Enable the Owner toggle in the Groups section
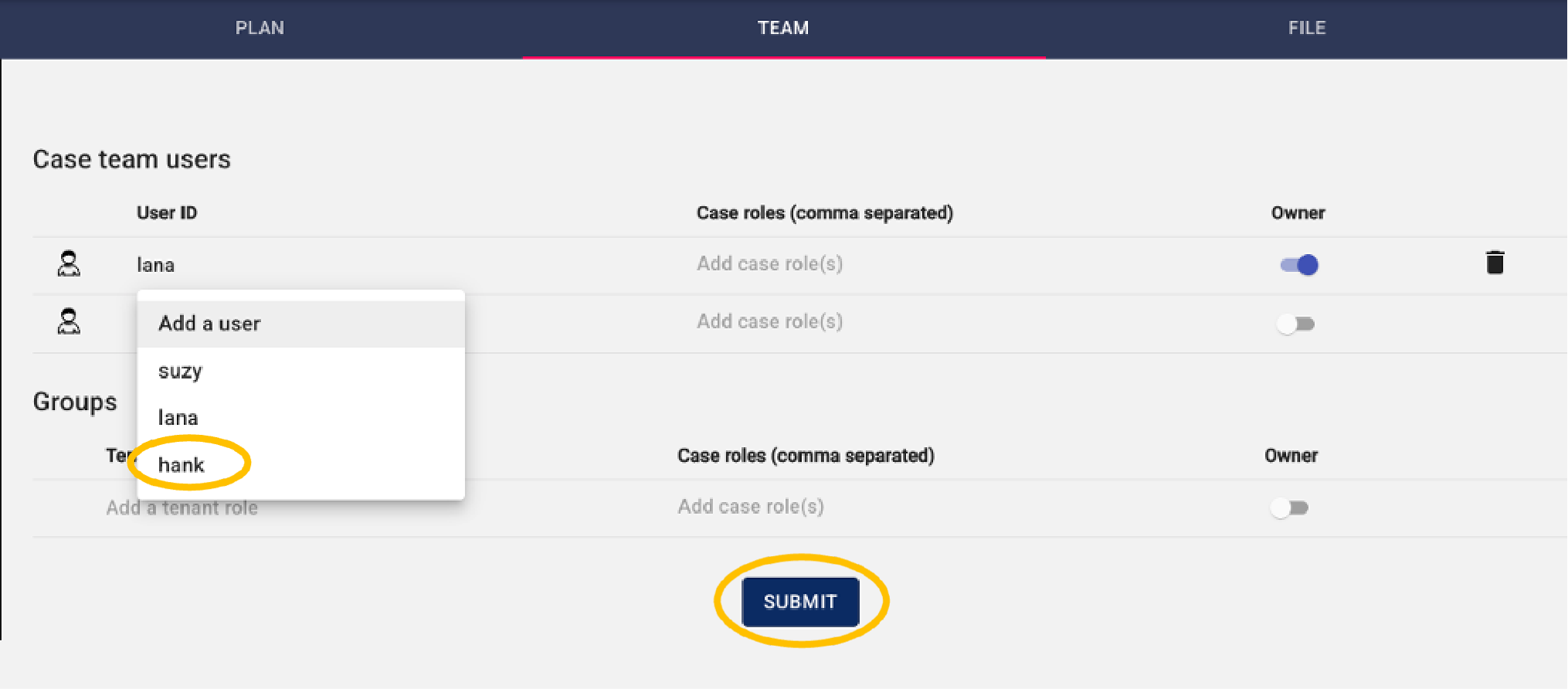The image size is (1568, 689). coord(1289,507)
